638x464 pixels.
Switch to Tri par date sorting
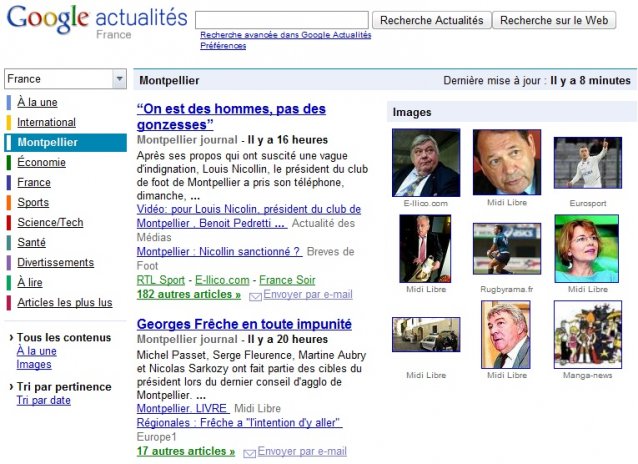(x=44, y=400)
